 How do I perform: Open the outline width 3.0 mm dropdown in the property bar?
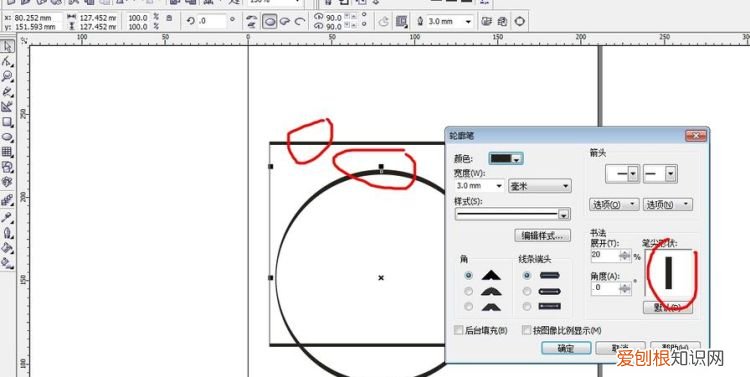point(469,22)
